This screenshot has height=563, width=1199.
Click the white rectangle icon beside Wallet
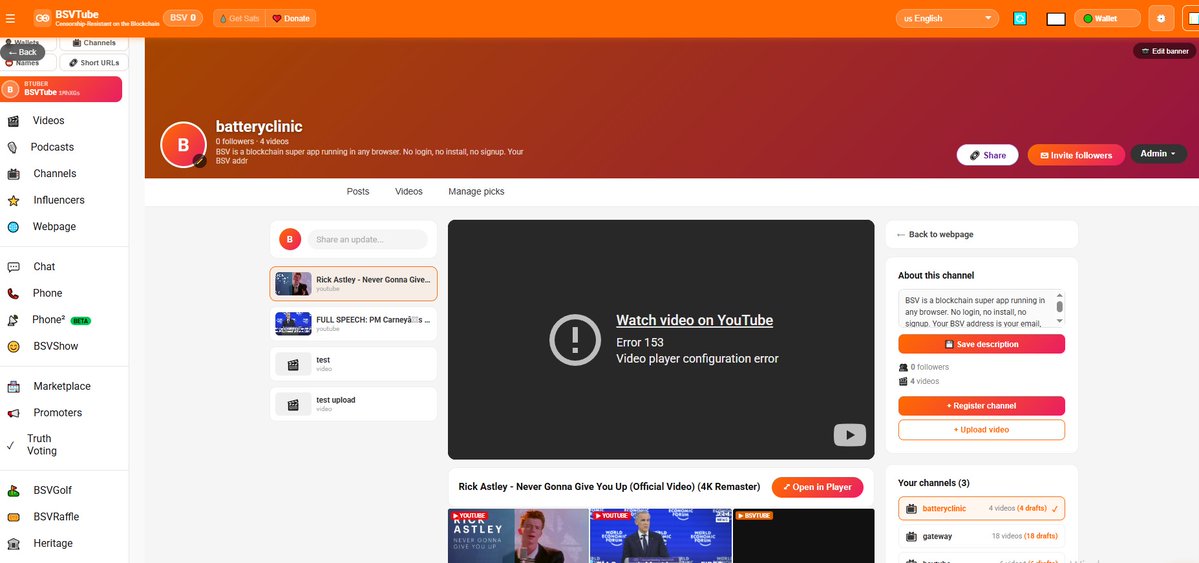[x=1055, y=18]
